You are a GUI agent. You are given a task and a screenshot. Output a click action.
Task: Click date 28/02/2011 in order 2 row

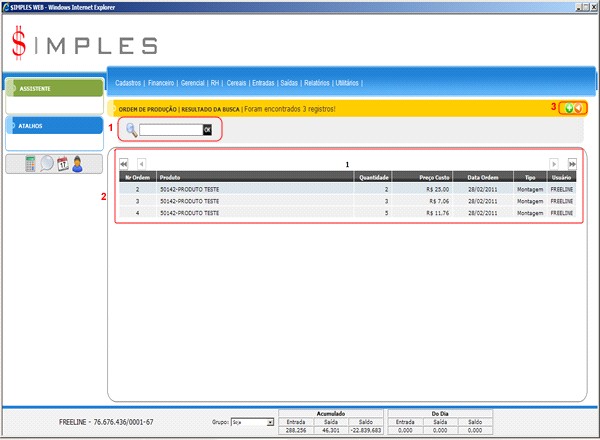(x=483, y=189)
